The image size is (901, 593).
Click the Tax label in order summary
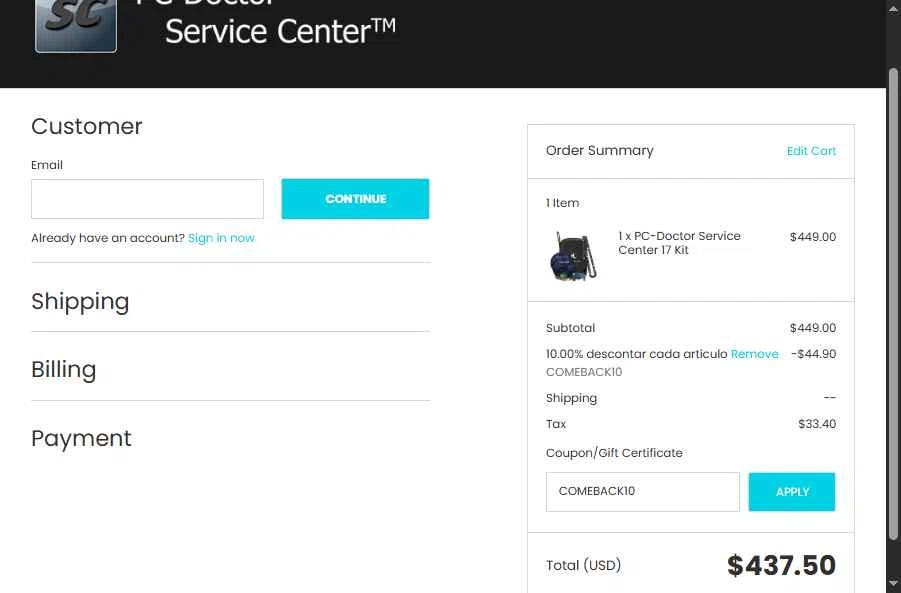coord(556,424)
